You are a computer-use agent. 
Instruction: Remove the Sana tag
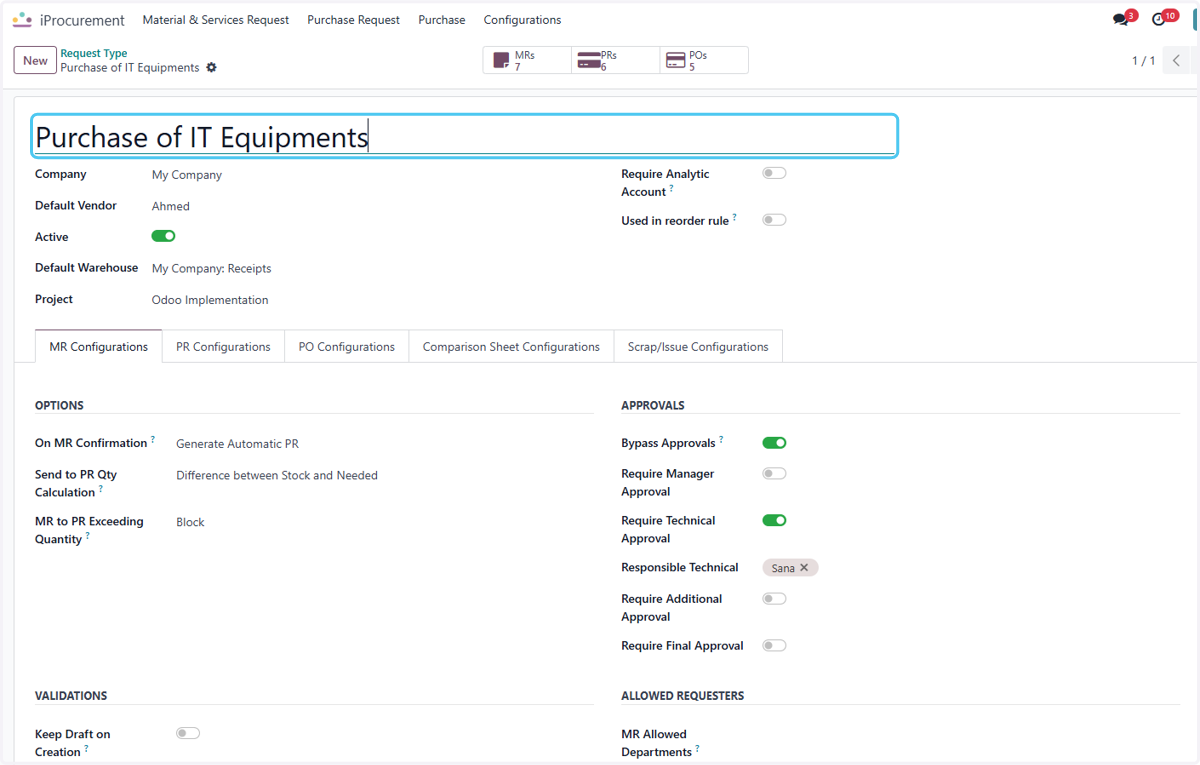coord(804,568)
